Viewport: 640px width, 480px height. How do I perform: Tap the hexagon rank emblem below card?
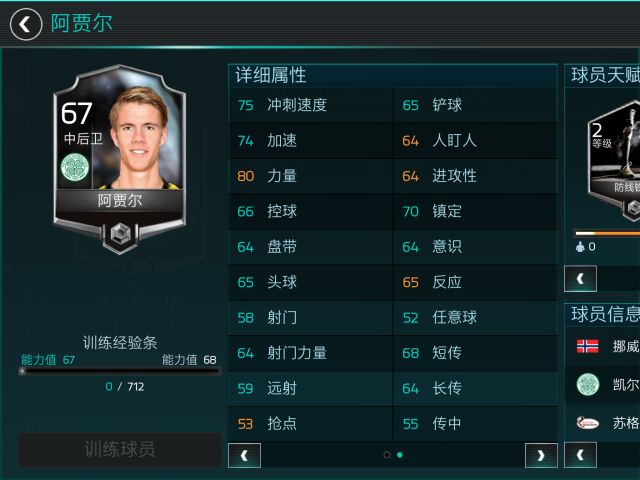point(120,235)
